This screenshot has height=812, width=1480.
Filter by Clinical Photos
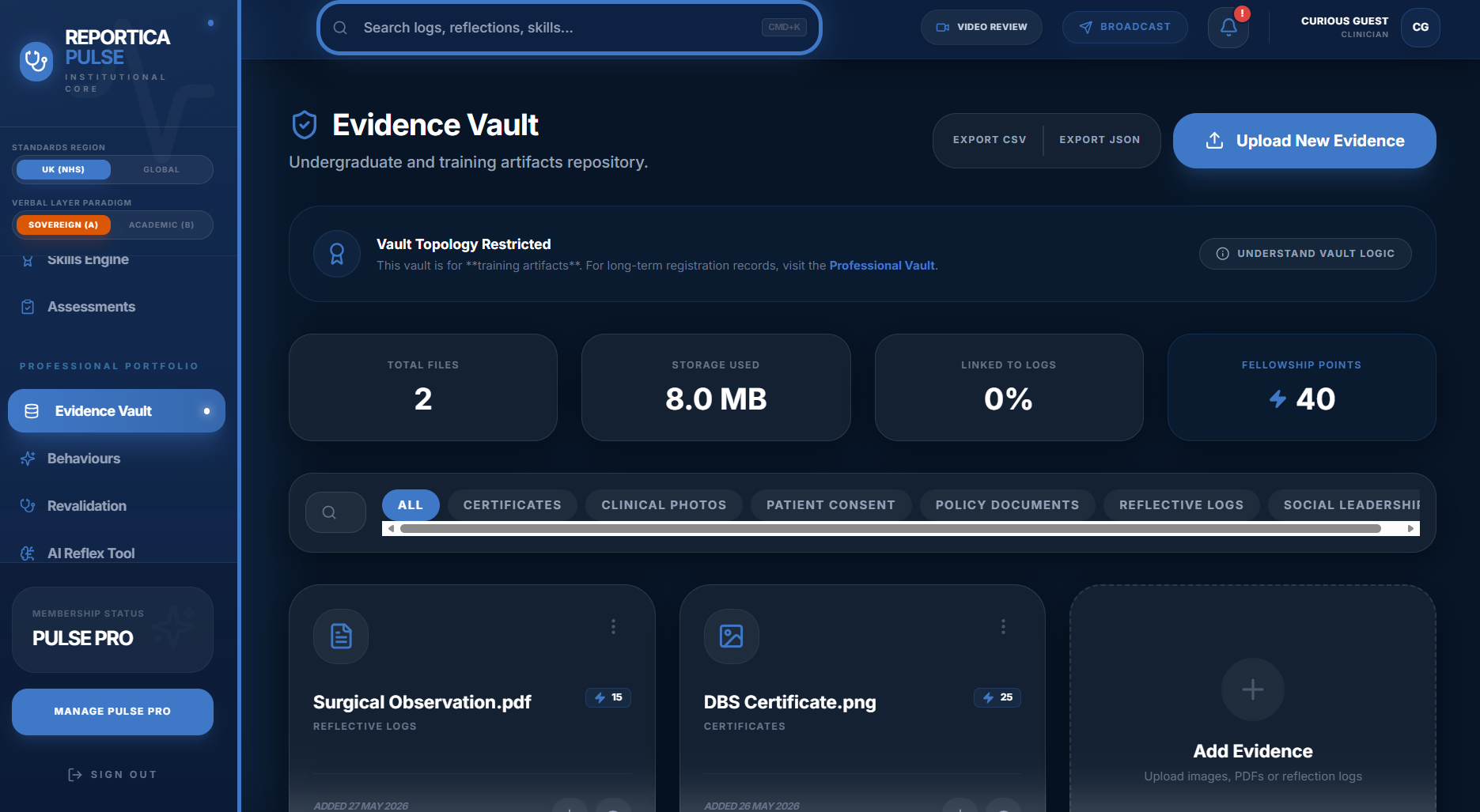click(x=664, y=505)
